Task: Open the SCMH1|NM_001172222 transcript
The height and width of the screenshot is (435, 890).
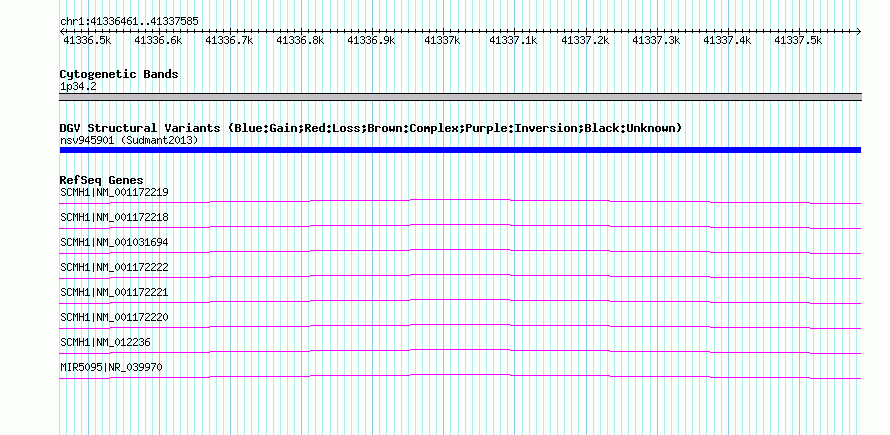Action: point(114,267)
